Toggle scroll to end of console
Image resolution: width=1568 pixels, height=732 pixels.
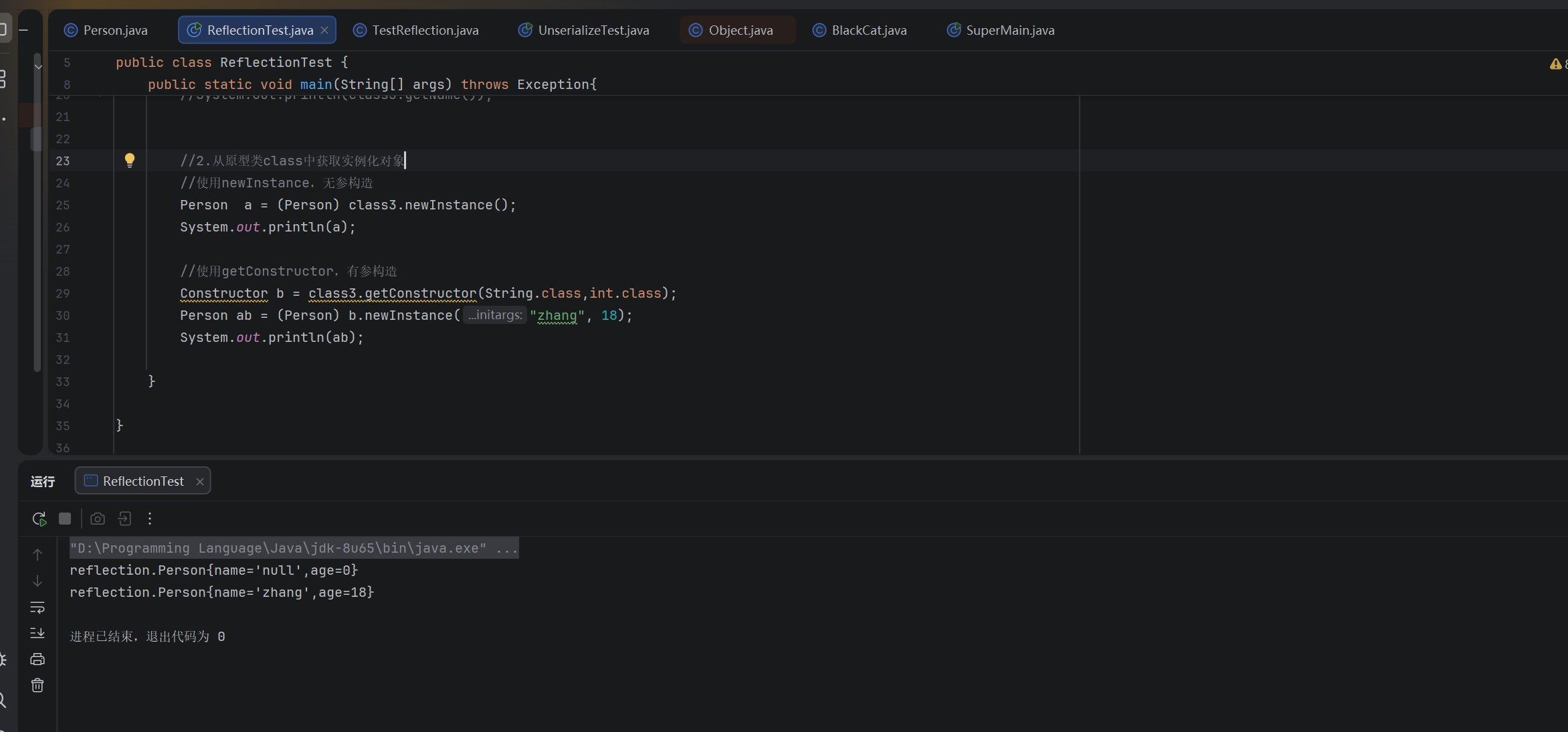pyautogui.click(x=37, y=633)
